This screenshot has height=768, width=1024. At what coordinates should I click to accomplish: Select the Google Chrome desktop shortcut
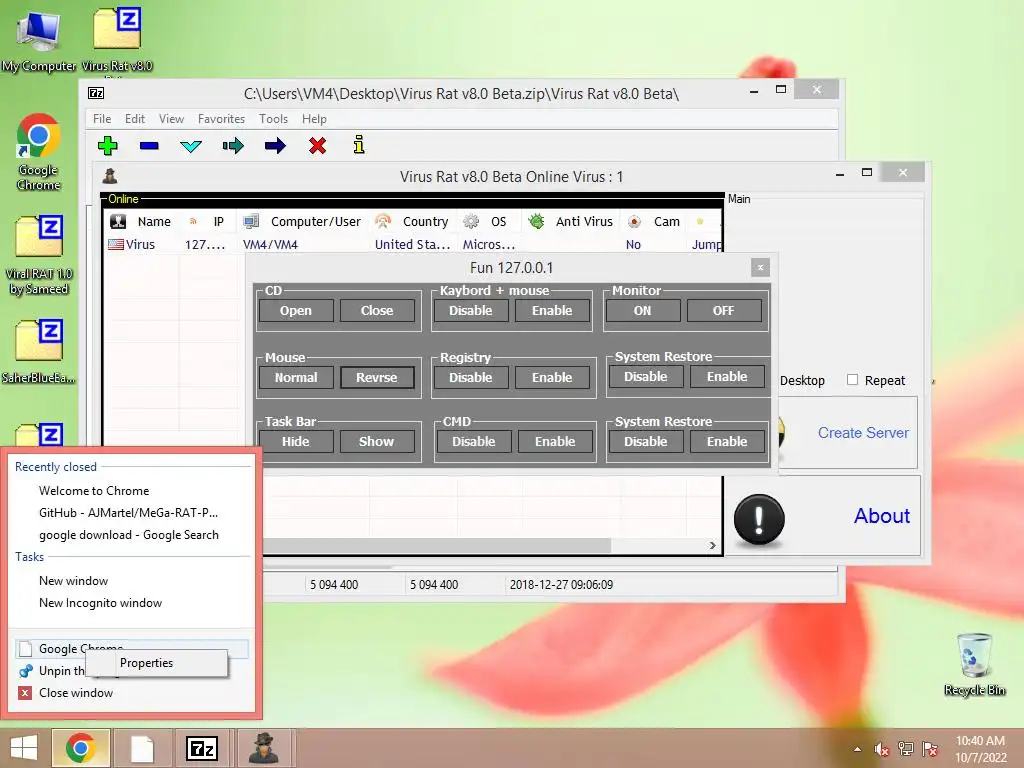[39, 152]
